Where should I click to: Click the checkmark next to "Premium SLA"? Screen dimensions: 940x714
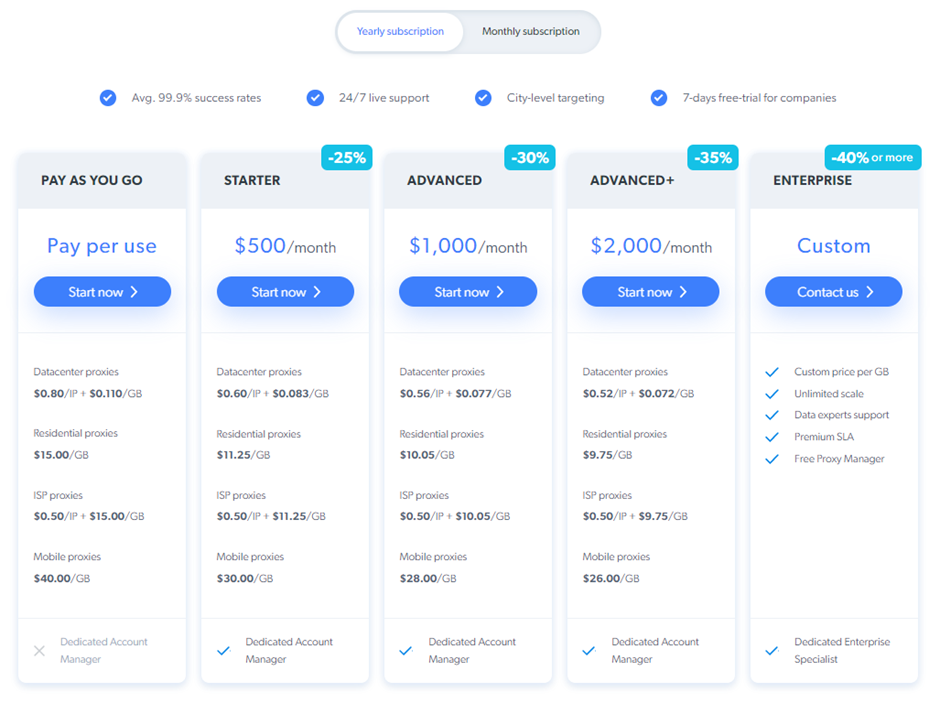coord(772,436)
